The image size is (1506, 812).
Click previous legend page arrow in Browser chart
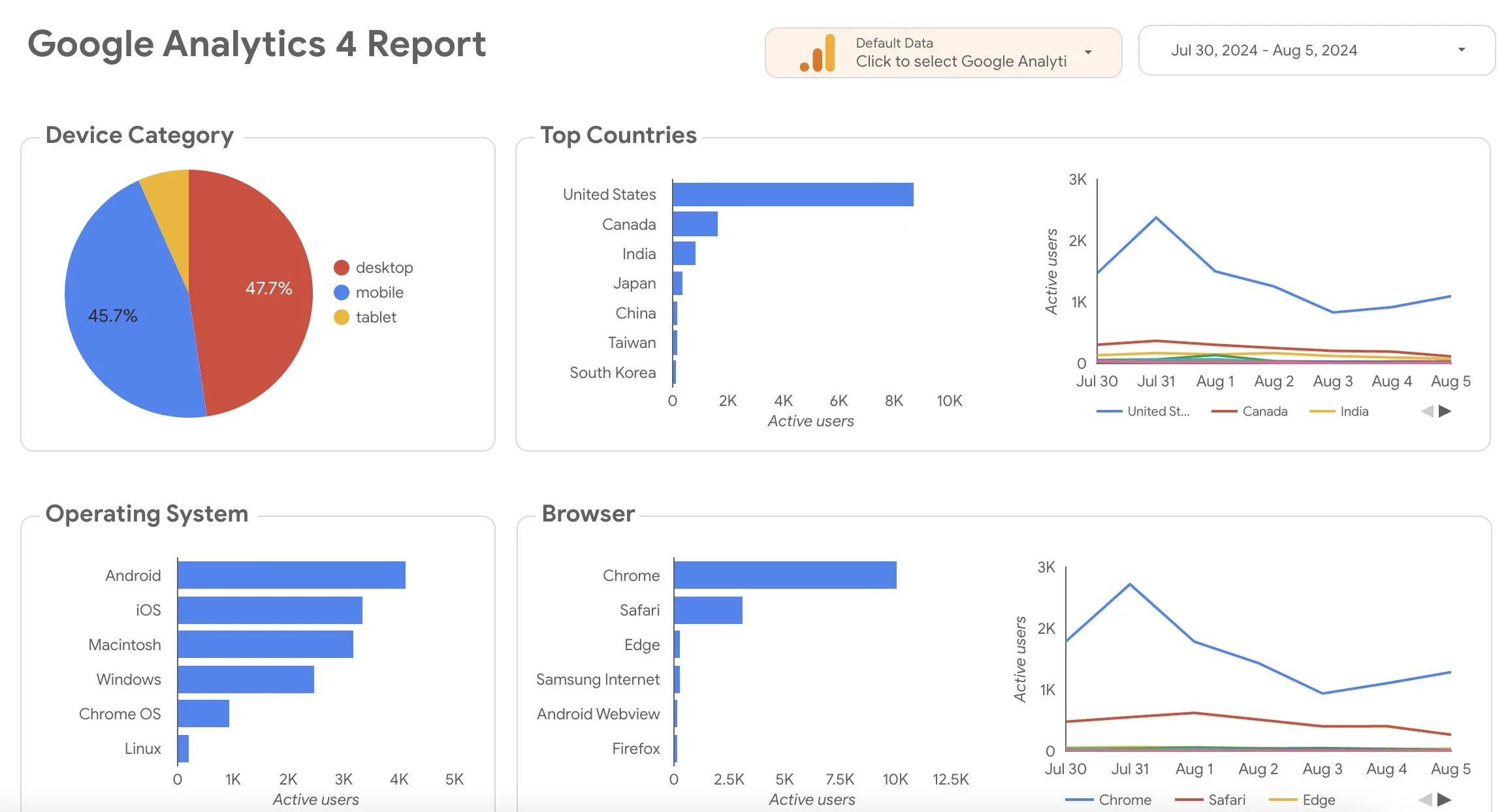(x=1426, y=800)
